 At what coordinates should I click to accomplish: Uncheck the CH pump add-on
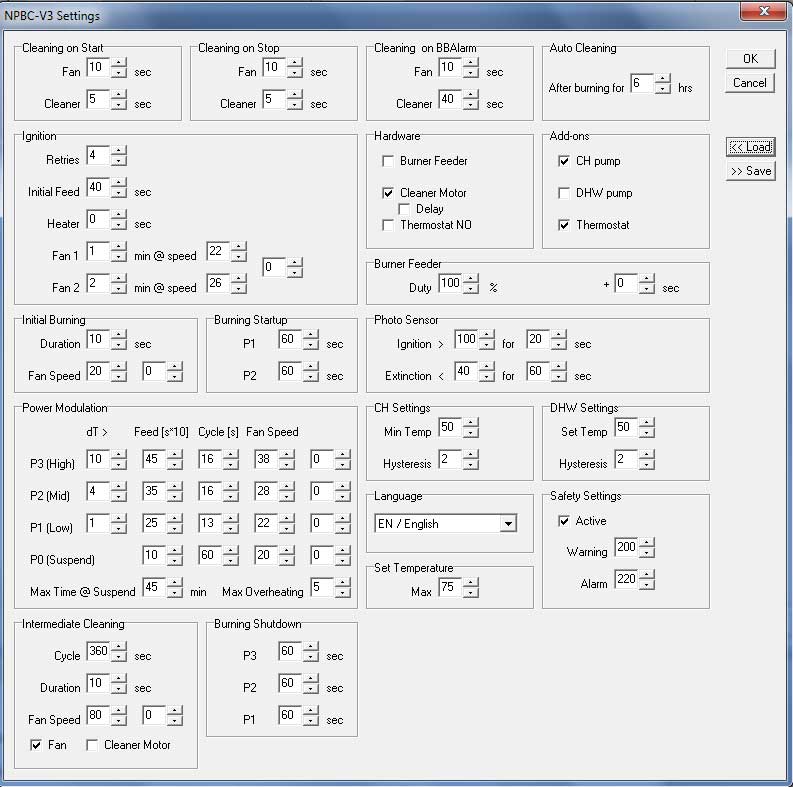pos(564,161)
